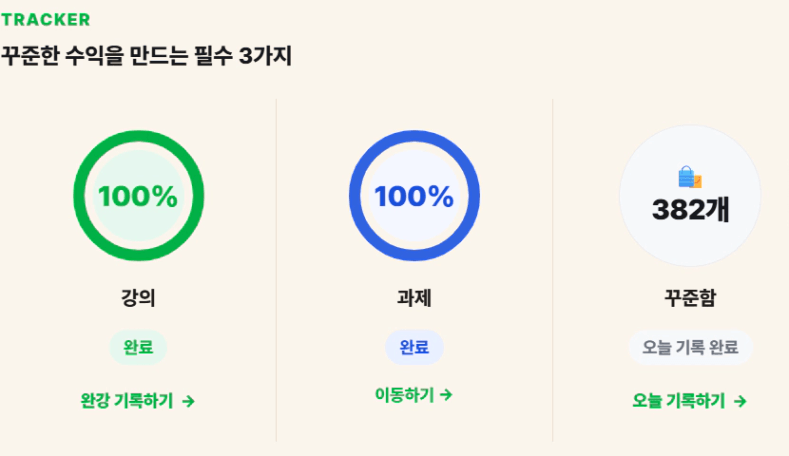The image size is (789, 456).
Task: Follow the 이동하기 link under 과제
Action: click(x=414, y=395)
